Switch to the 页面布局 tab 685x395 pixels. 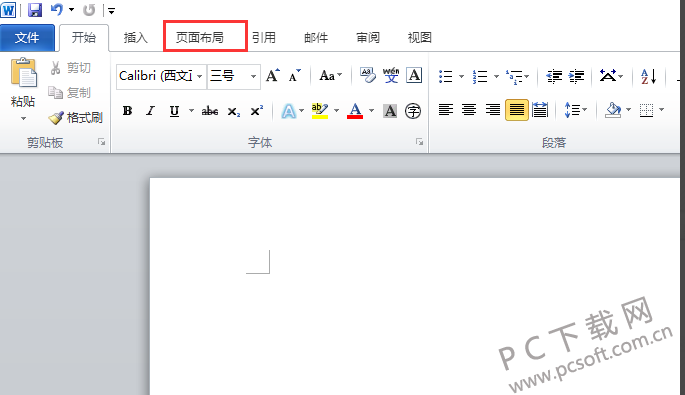click(200, 38)
